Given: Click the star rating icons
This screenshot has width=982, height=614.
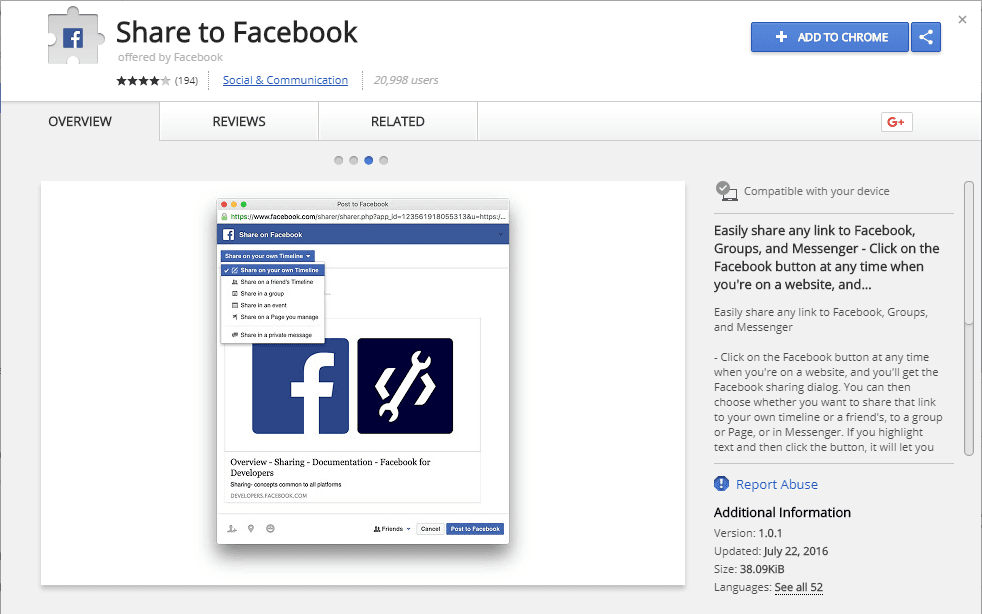Looking at the screenshot, I should pyautogui.click(x=143, y=80).
